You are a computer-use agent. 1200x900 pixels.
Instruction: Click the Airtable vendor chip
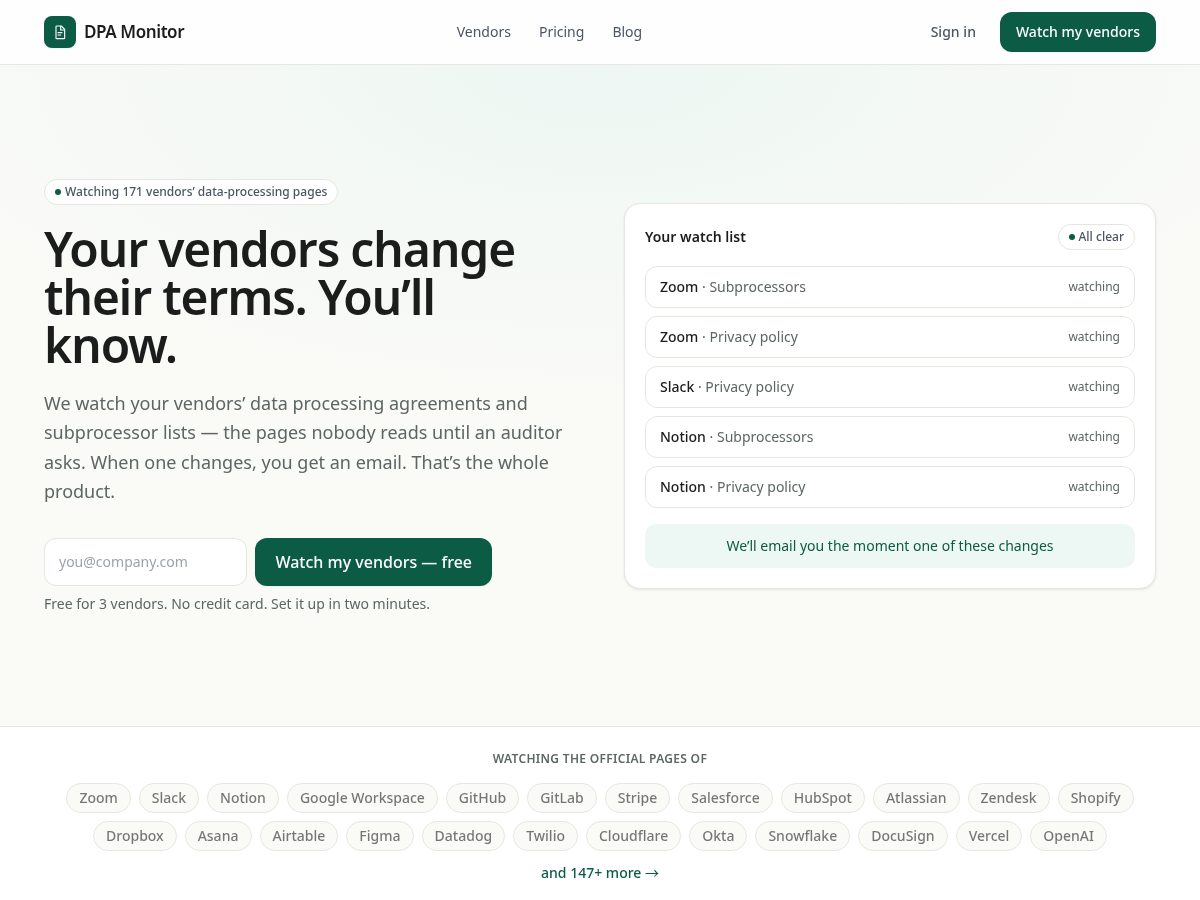(299, 836)
